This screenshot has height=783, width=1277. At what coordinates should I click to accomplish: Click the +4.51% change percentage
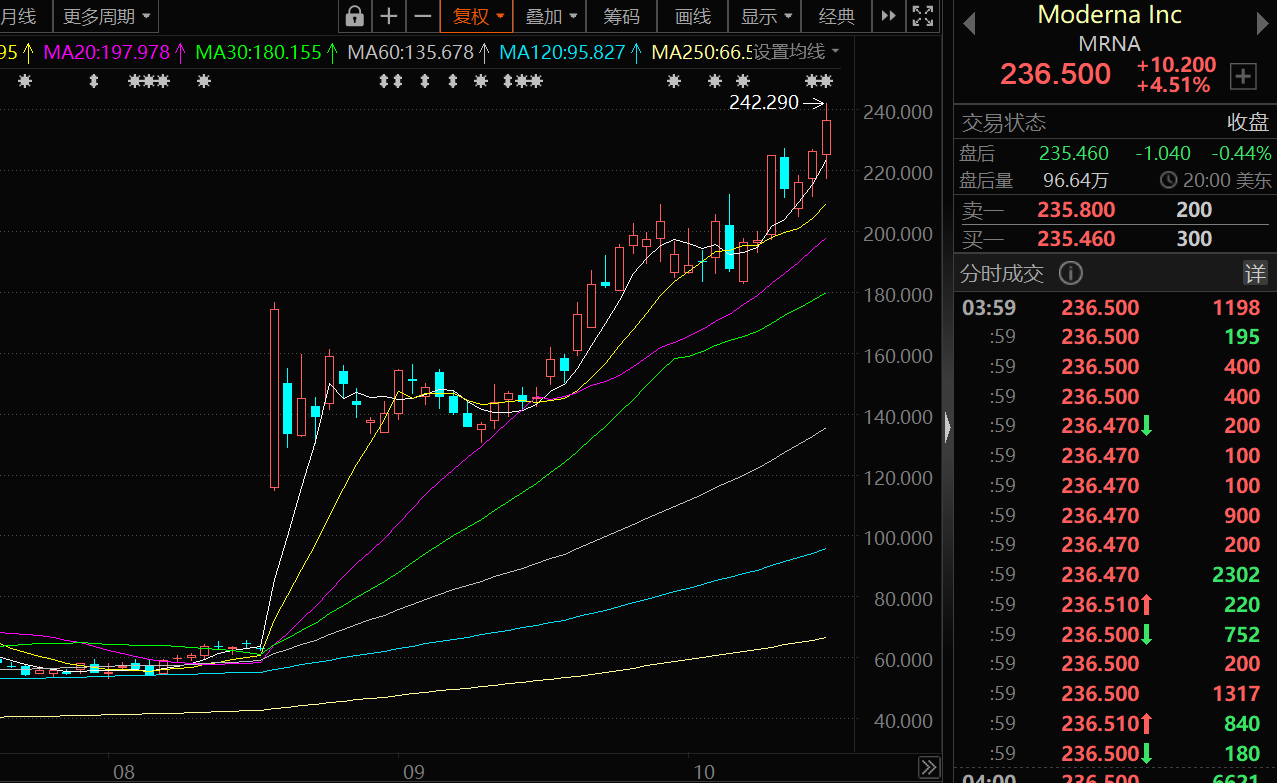click(x=1173, y=85)
